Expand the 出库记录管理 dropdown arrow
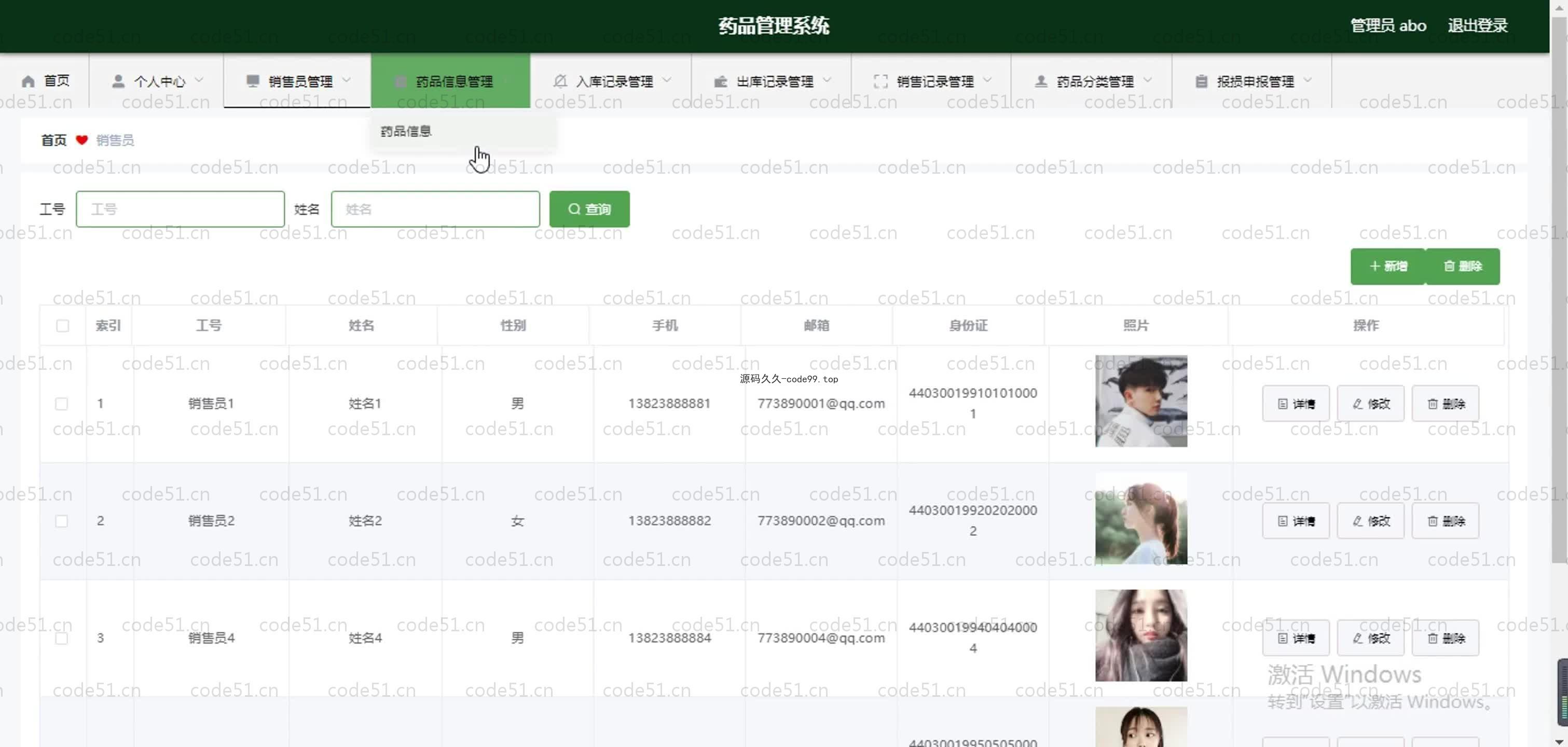 pos(827,80)
